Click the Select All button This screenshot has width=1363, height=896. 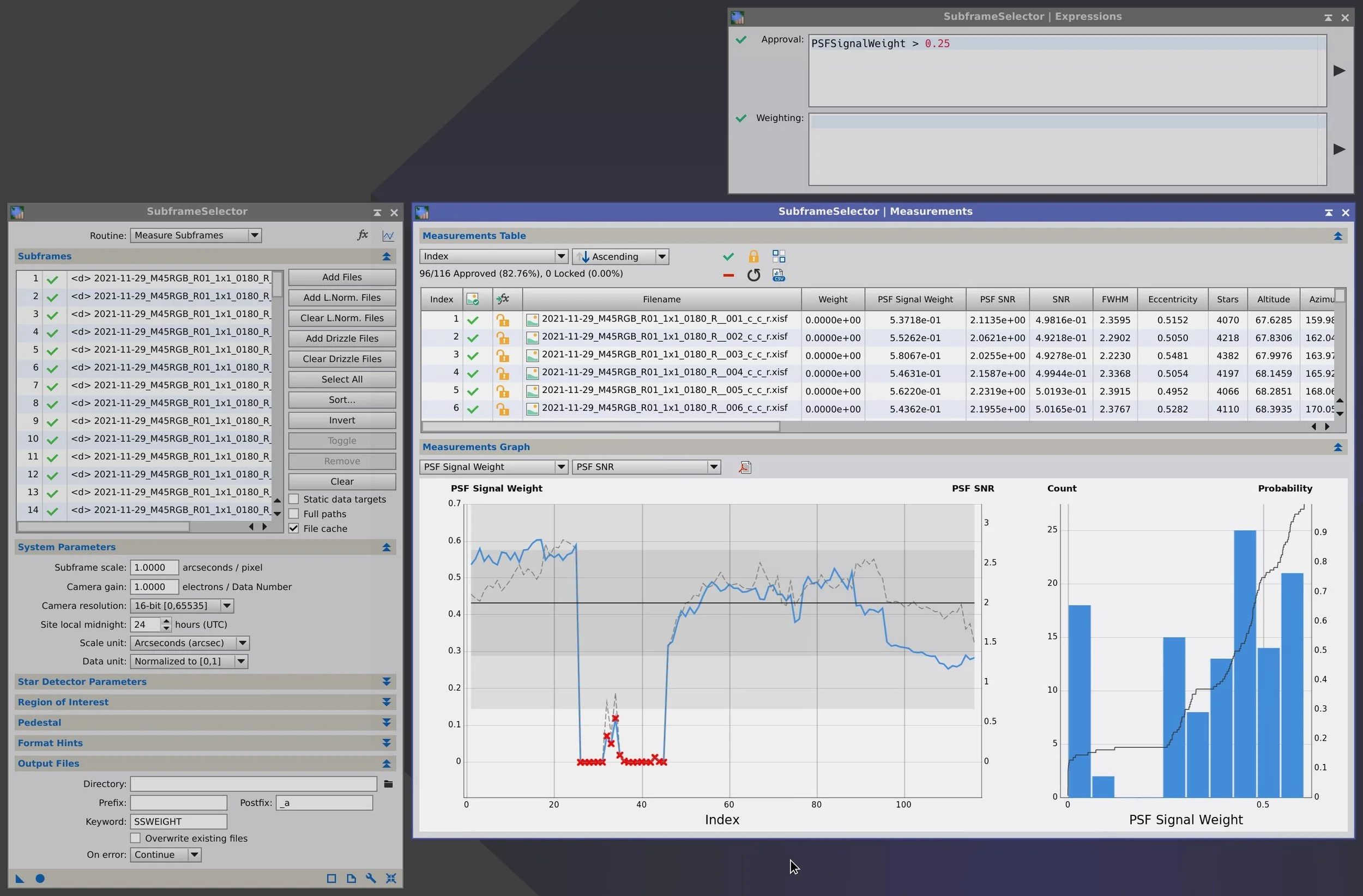coord(341,379)
